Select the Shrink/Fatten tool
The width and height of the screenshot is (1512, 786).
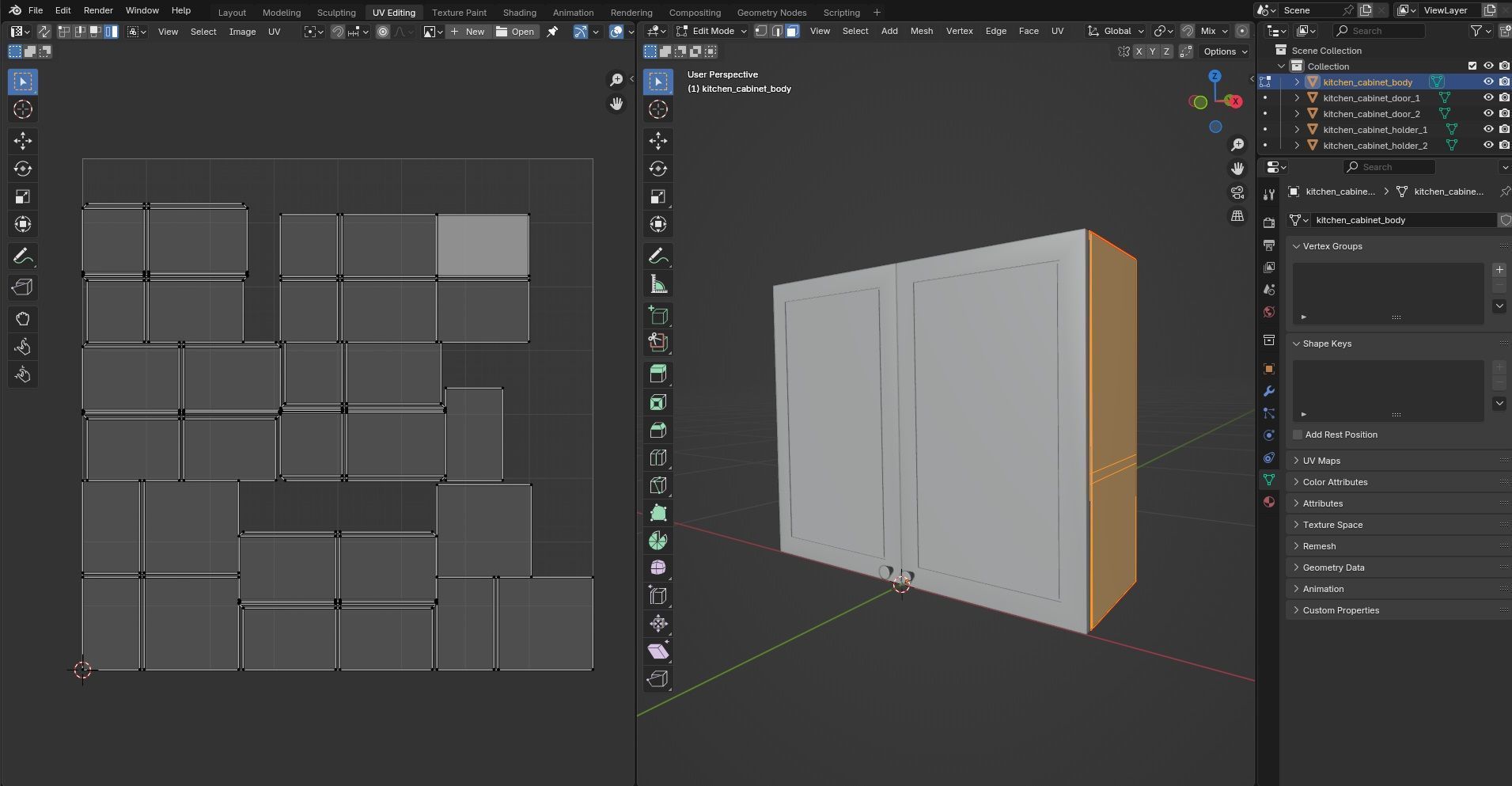[x=658, y=624]
